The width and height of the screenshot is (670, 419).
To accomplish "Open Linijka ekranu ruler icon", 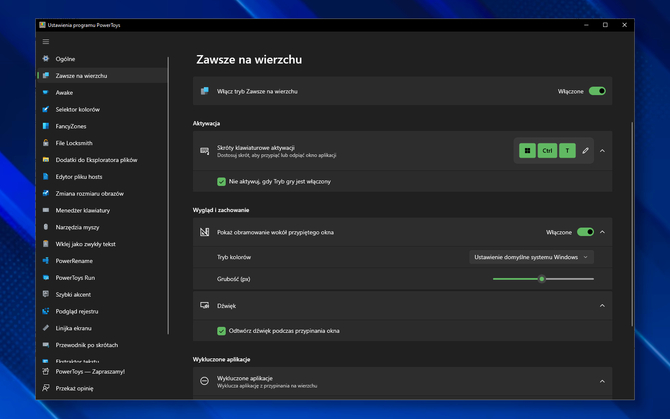I will pyautogui.click(x=46, y=328).
